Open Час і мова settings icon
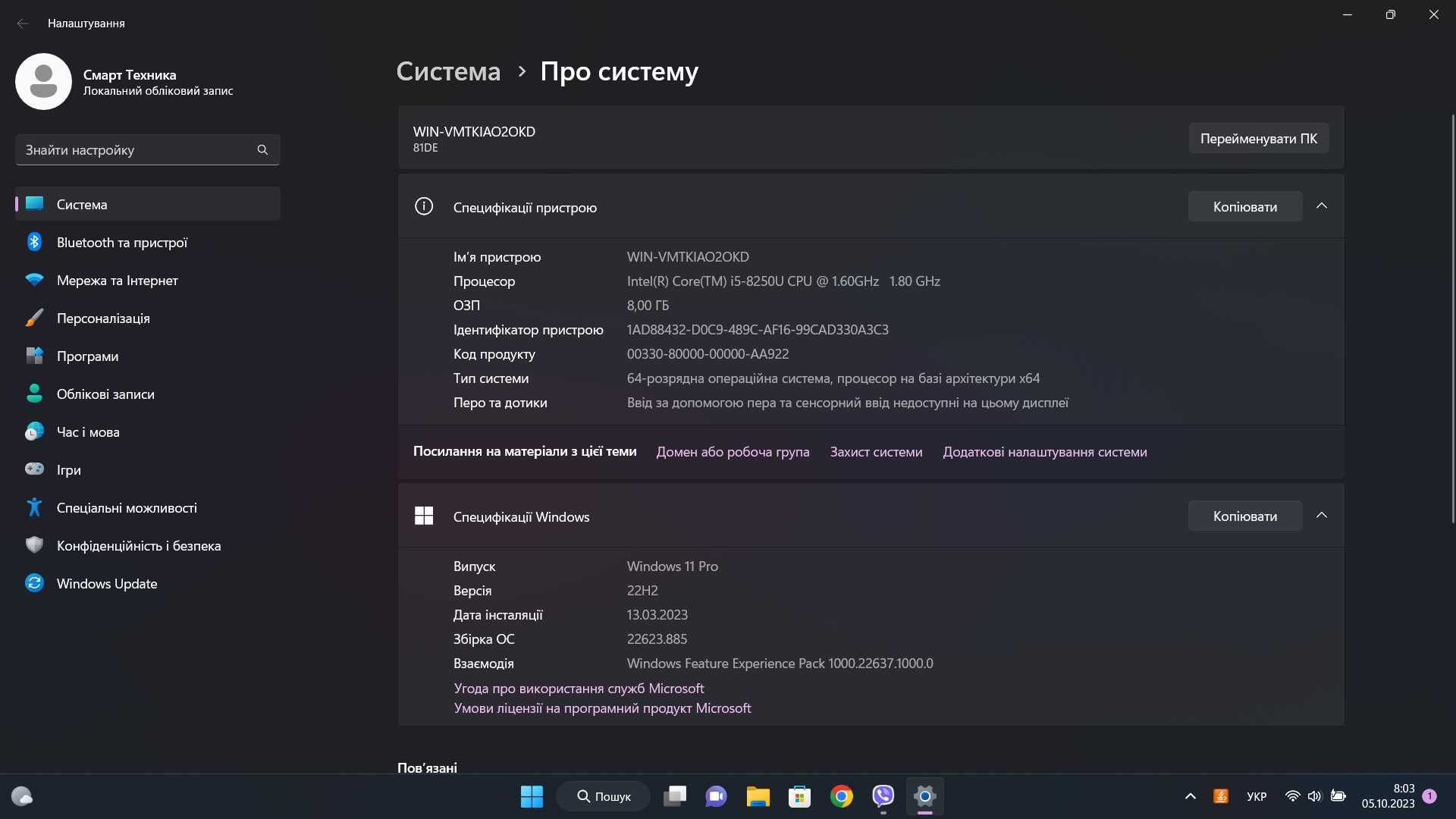The width and height of the screenshot is (1456, 819). coord(34,432)
